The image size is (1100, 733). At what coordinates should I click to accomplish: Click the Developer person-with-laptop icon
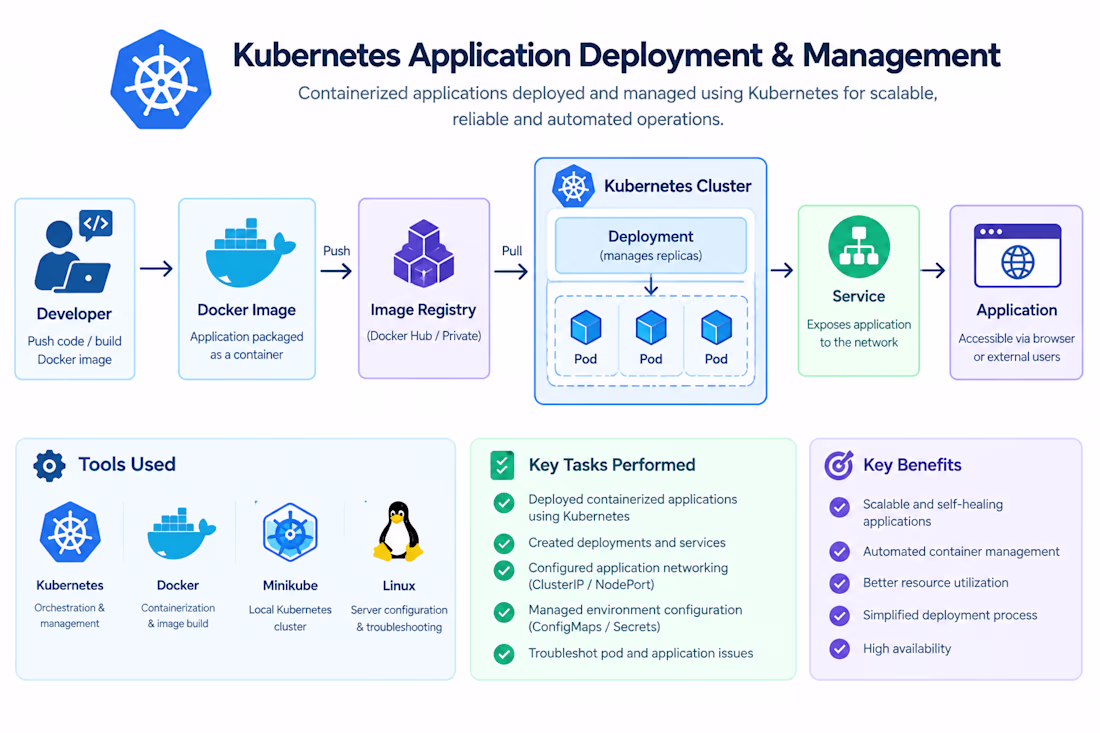[74, 251]
